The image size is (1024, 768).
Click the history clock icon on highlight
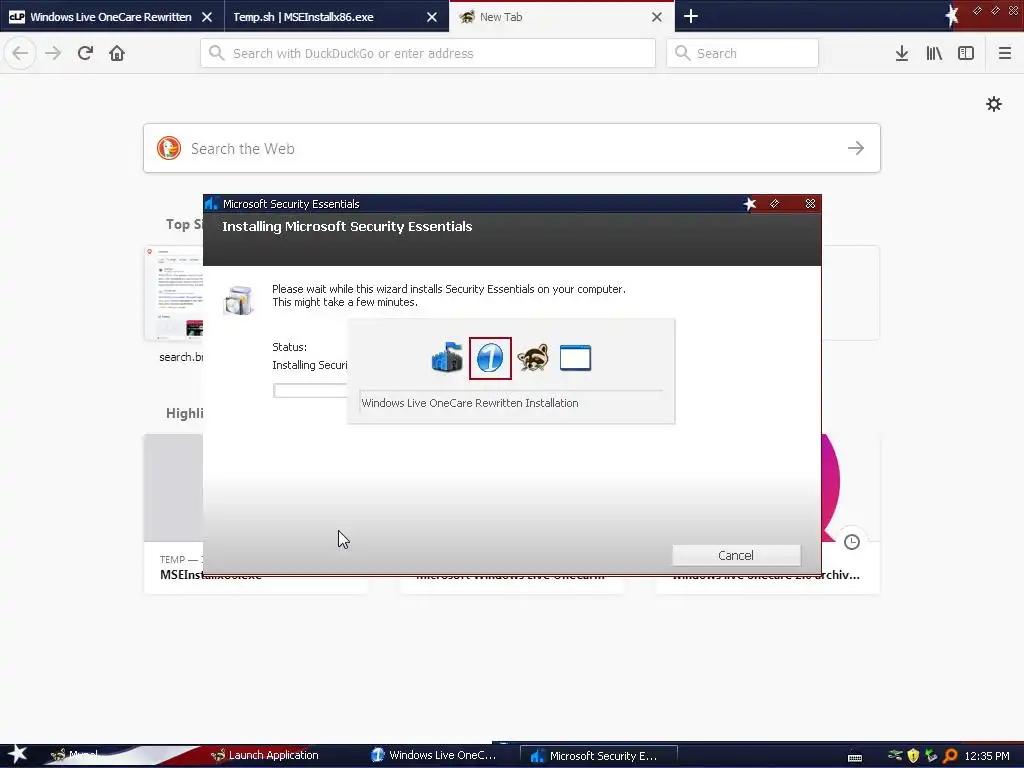click(852, 541)
